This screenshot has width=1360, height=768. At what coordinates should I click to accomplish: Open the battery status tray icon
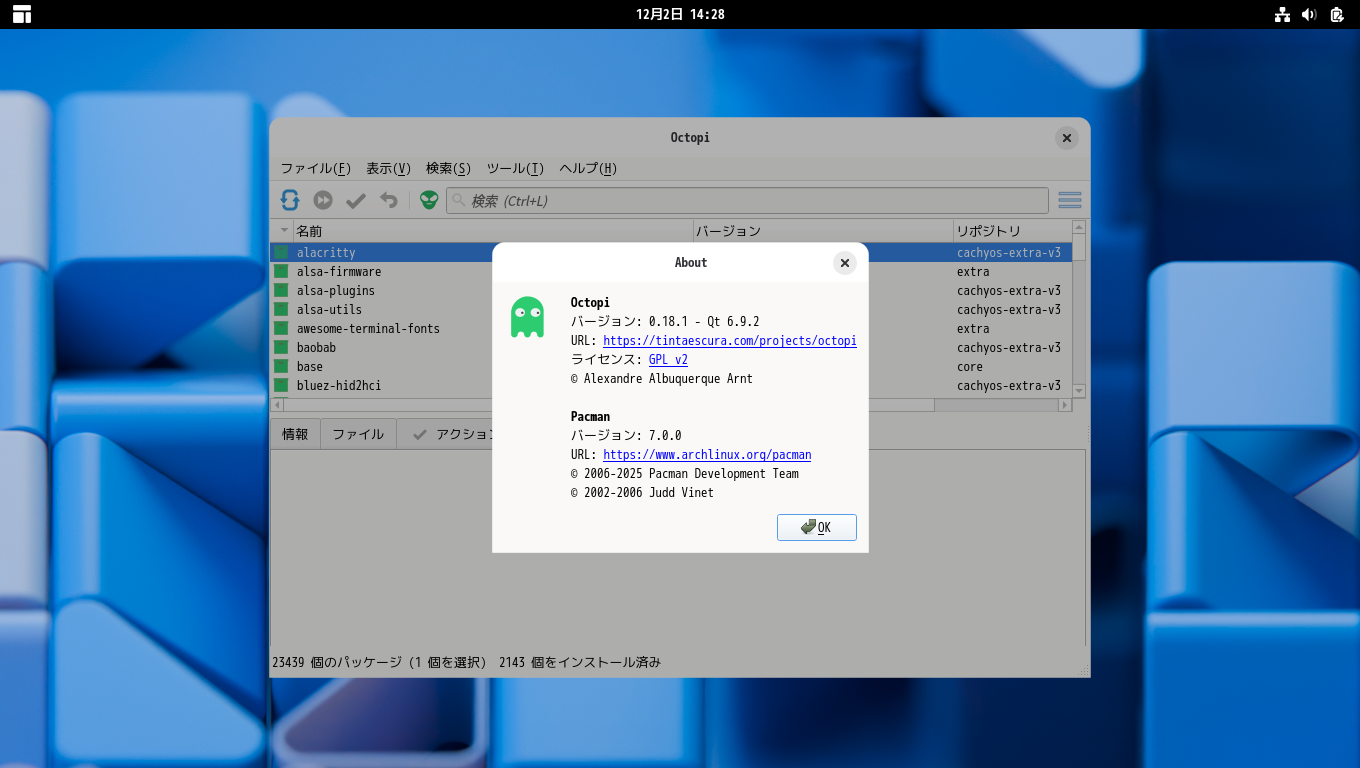pos(1337,14)
